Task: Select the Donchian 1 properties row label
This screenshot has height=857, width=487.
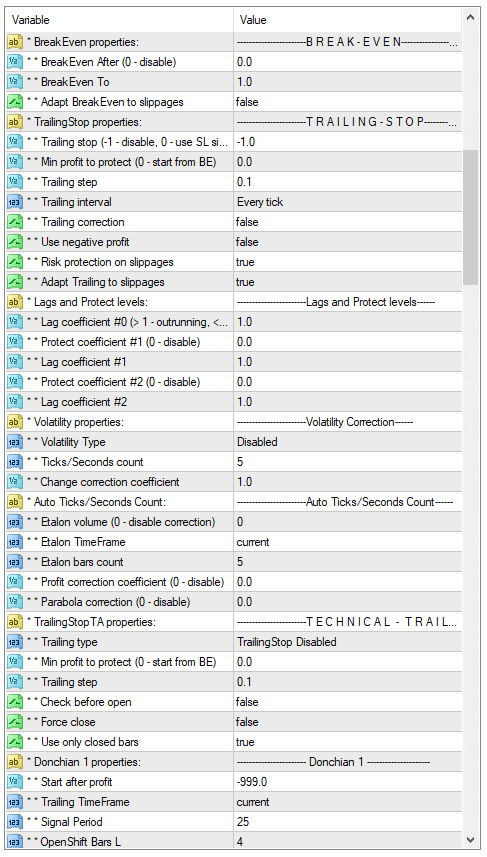Action: pyautogui.click(x=84, y=762)
